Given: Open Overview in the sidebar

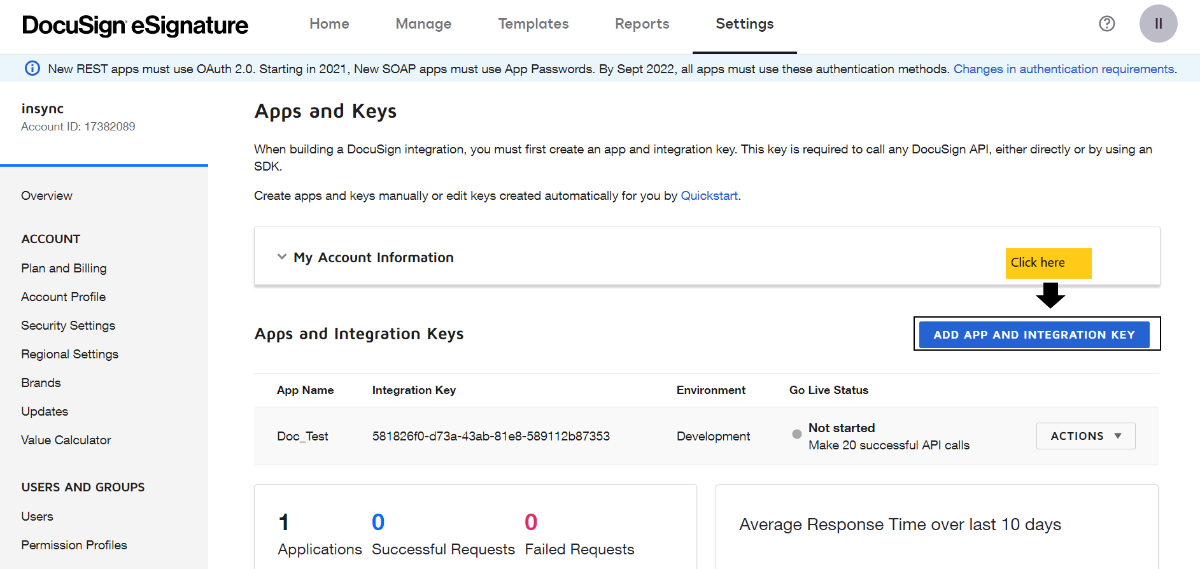Looking at the screenshot, I should click(x=47, y=196).
